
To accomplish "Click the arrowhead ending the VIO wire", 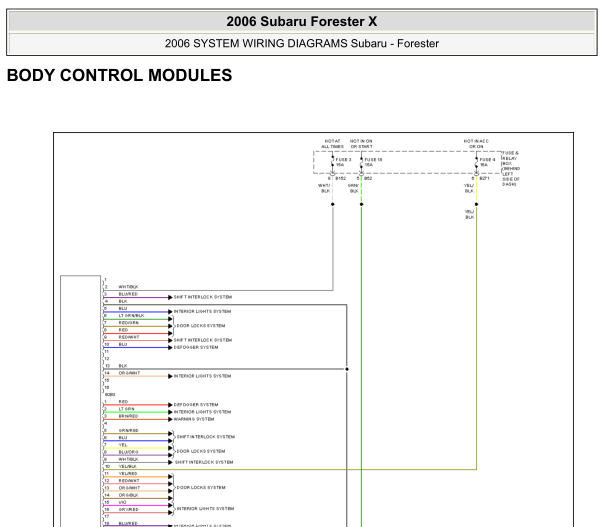I will point(170,505).
